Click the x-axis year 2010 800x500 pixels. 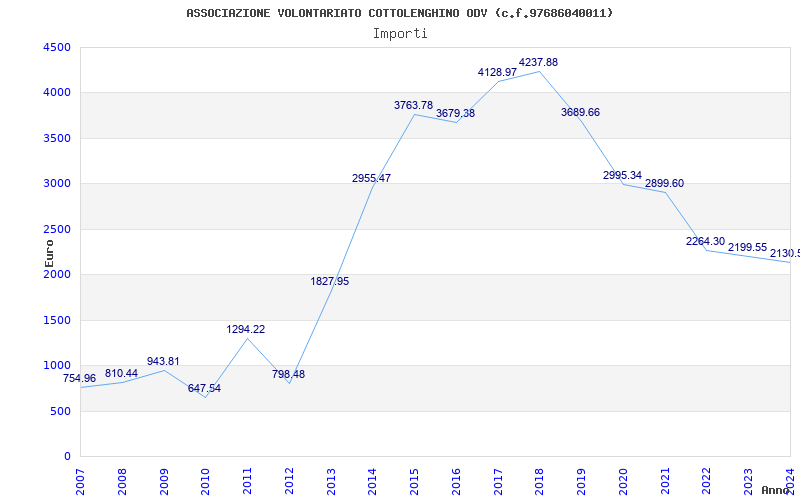pyautogui.click(x=205, y=482)
